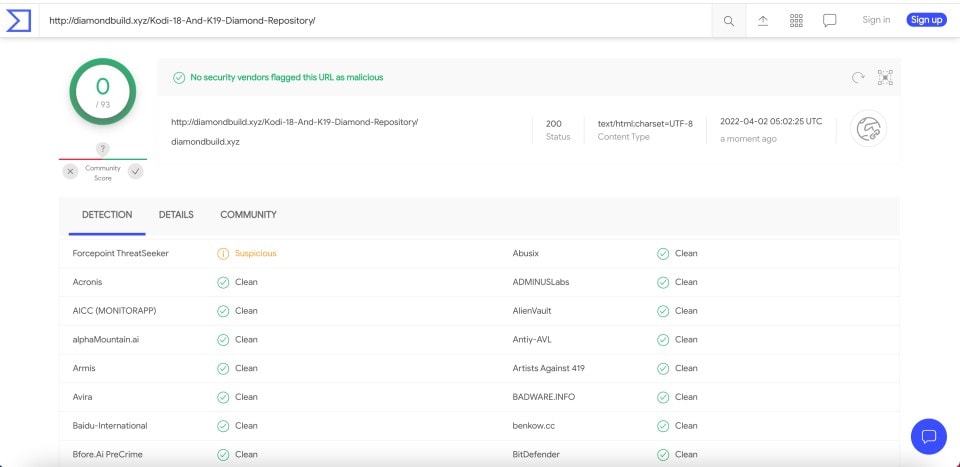Image resolution: width=960 pixels, height=467 pixels.
Task: Vote malicious with the X community button
Action: tap(70, 172)
